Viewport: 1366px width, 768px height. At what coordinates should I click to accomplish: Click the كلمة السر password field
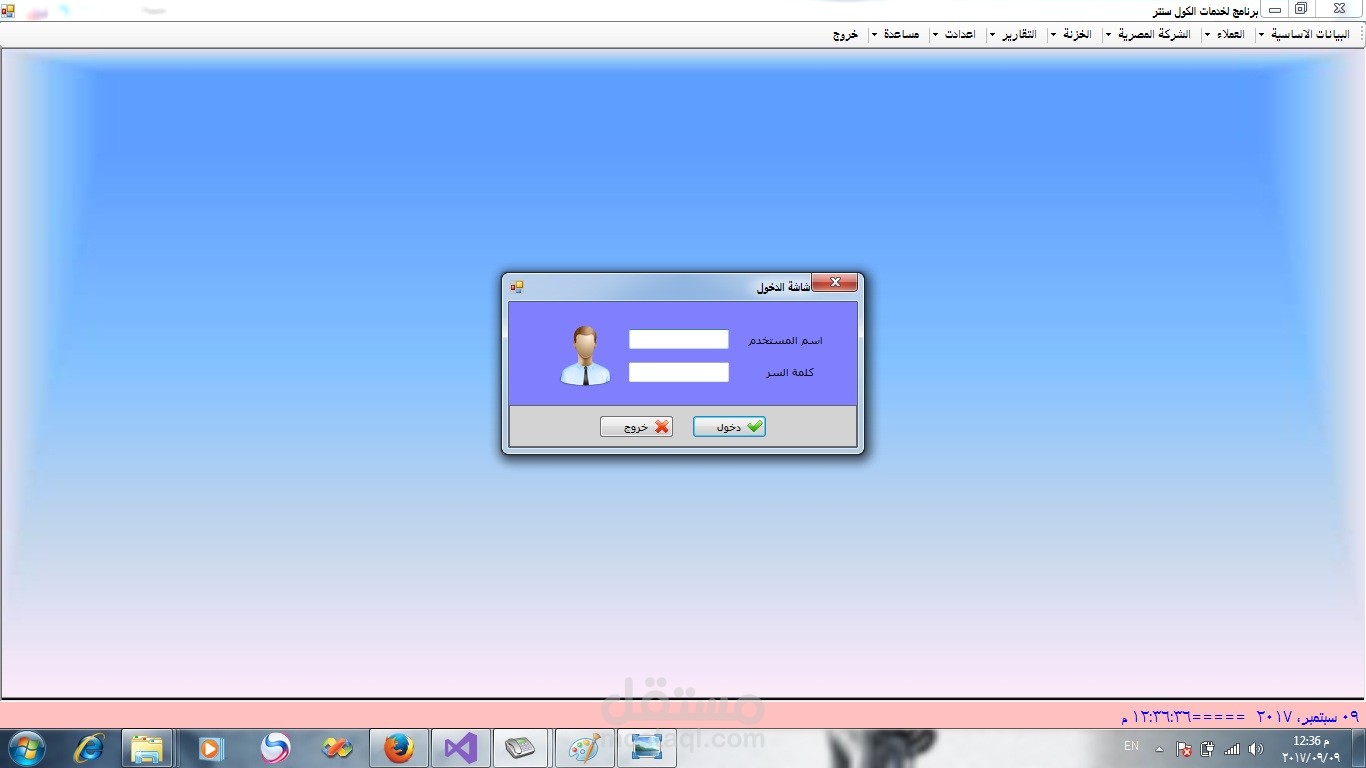(x=679, y=372)
